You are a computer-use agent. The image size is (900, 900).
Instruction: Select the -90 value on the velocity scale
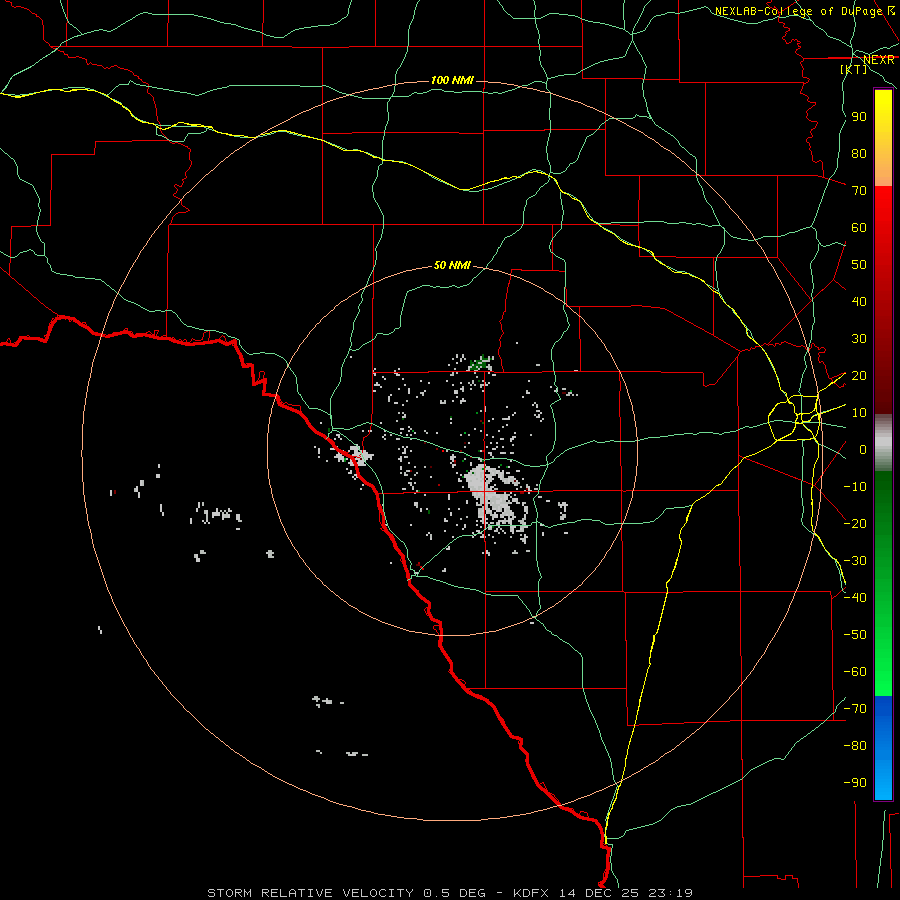[855, 783]
